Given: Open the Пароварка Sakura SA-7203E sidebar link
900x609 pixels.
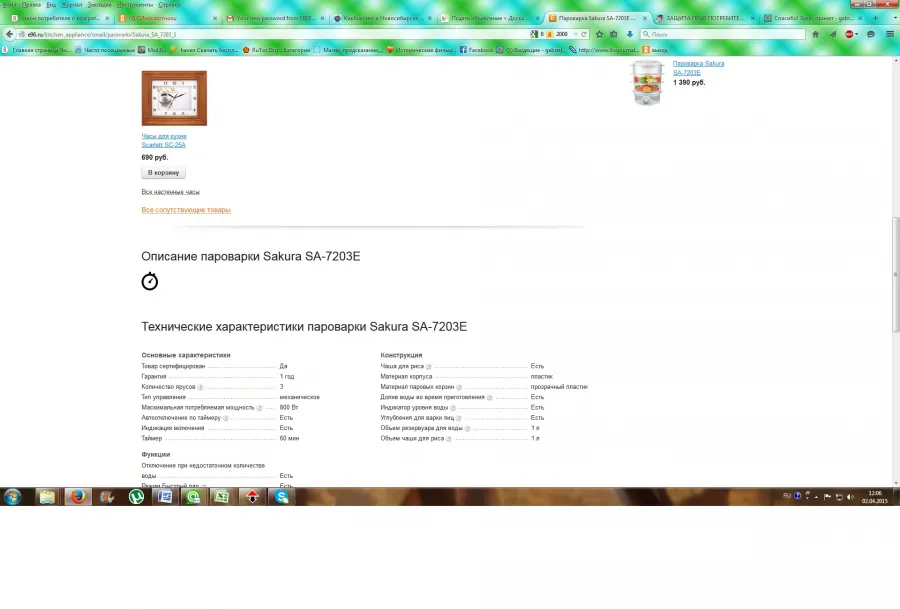Looking at the screenshot, I should 698,68.
